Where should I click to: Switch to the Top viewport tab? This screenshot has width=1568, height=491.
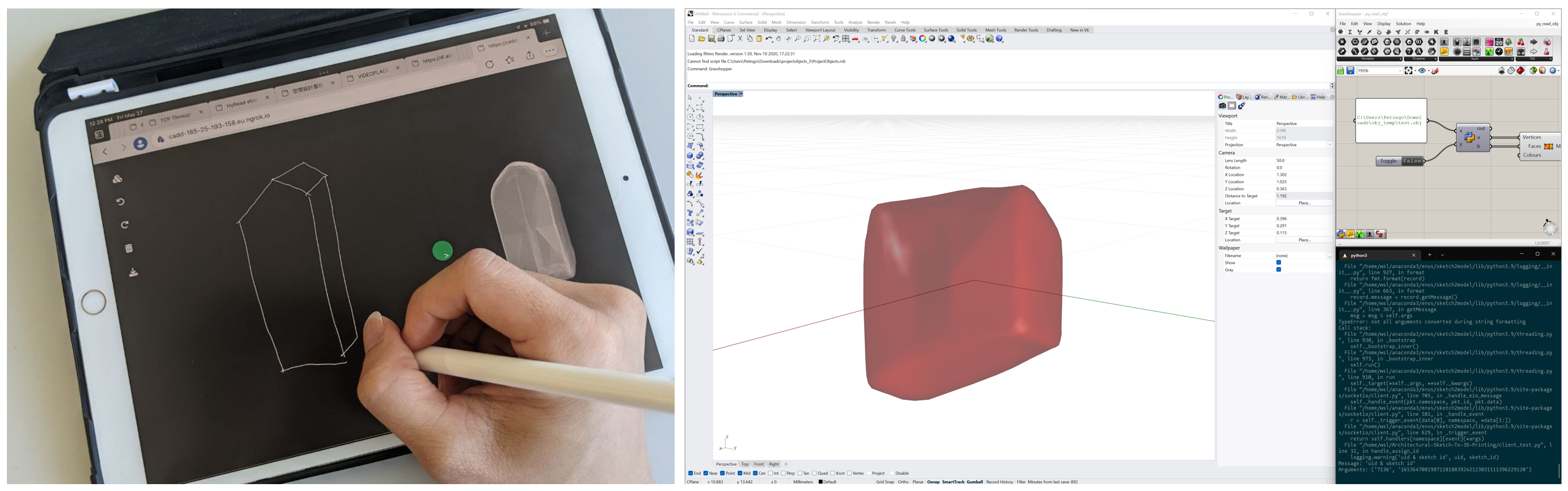[745, 464]
